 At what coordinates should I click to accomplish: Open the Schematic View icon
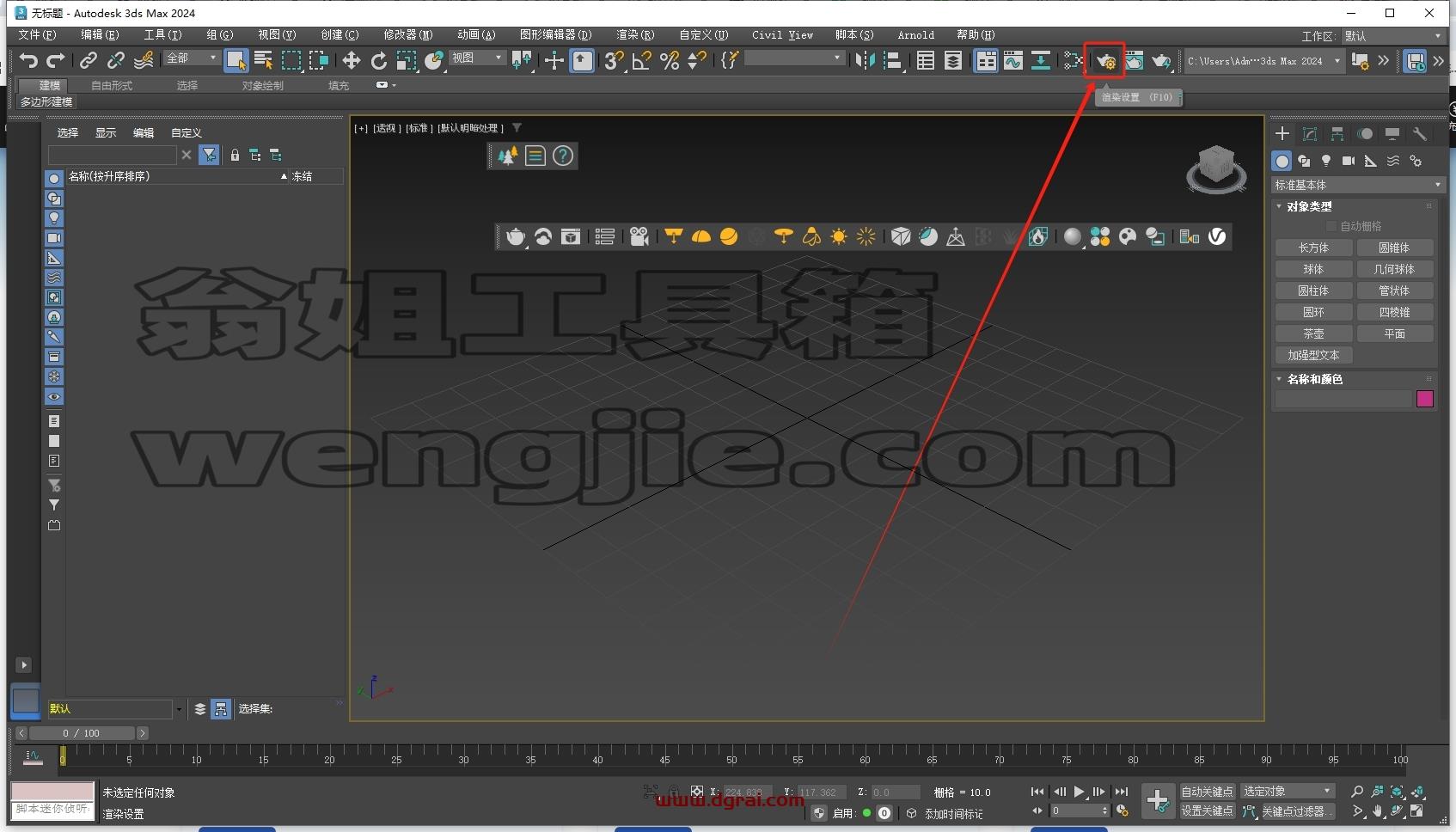(x=1041, y=60)
